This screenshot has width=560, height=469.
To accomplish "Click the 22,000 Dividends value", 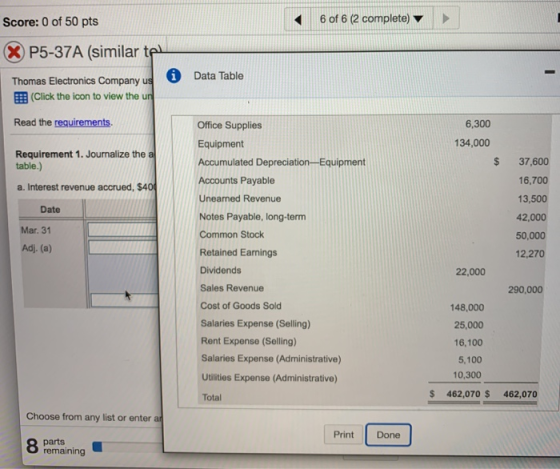I will coord(470,272).
